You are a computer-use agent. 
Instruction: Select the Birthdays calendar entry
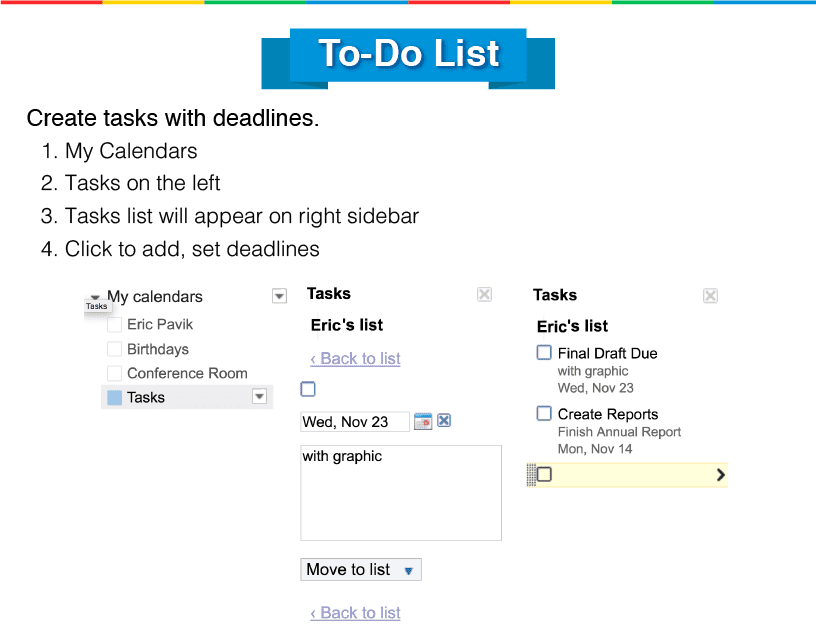[158, 349]
